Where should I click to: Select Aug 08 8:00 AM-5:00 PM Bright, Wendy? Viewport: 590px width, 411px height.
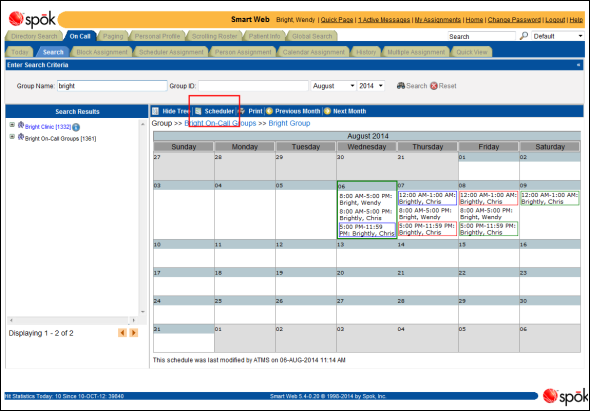488,213
